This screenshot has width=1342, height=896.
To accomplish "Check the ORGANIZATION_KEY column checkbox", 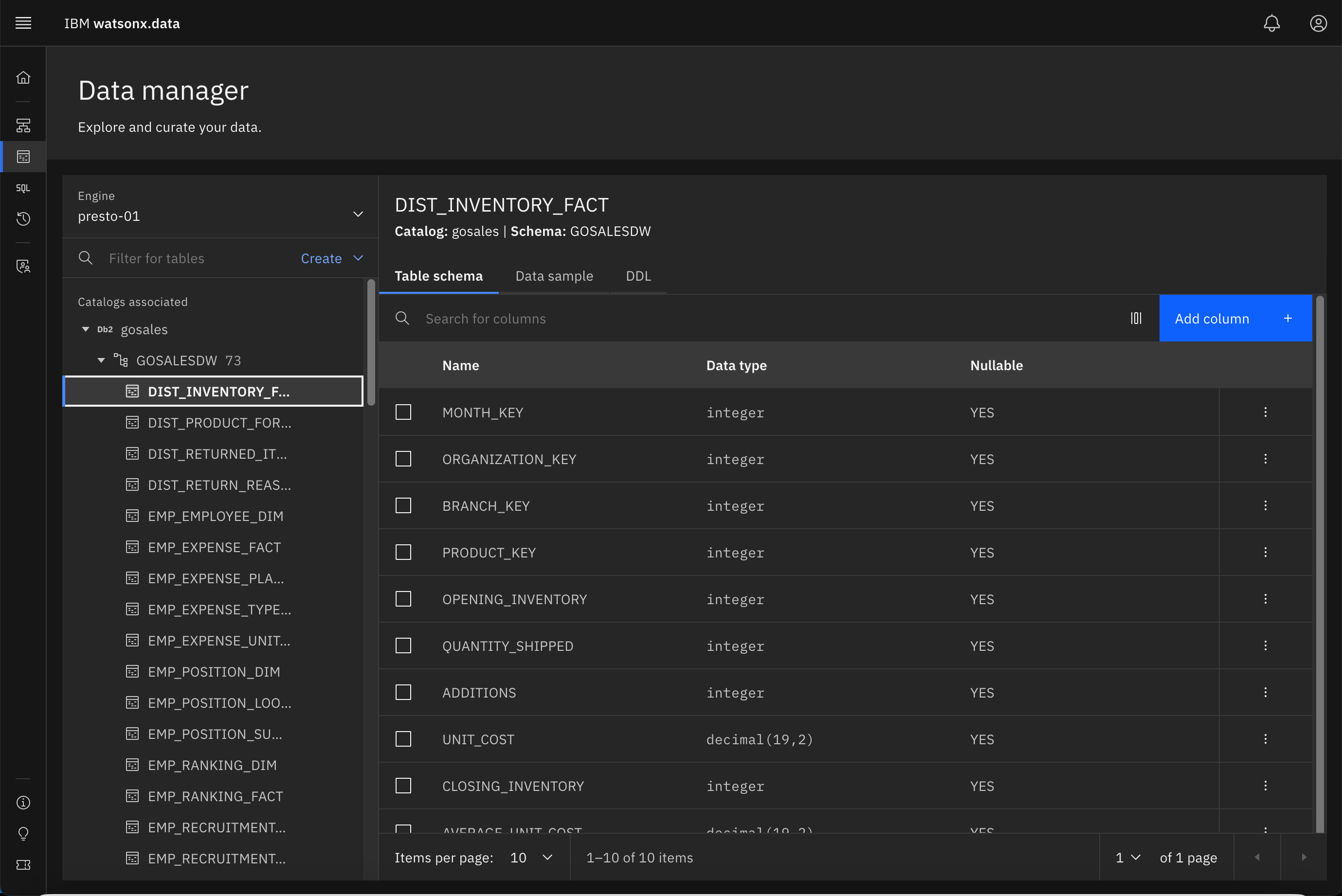I will coord(403,459).
